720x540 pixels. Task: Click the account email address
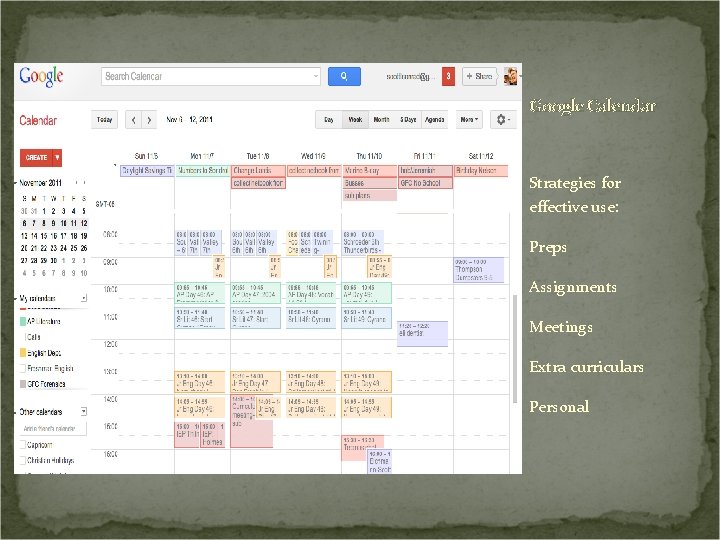(410, 77)
